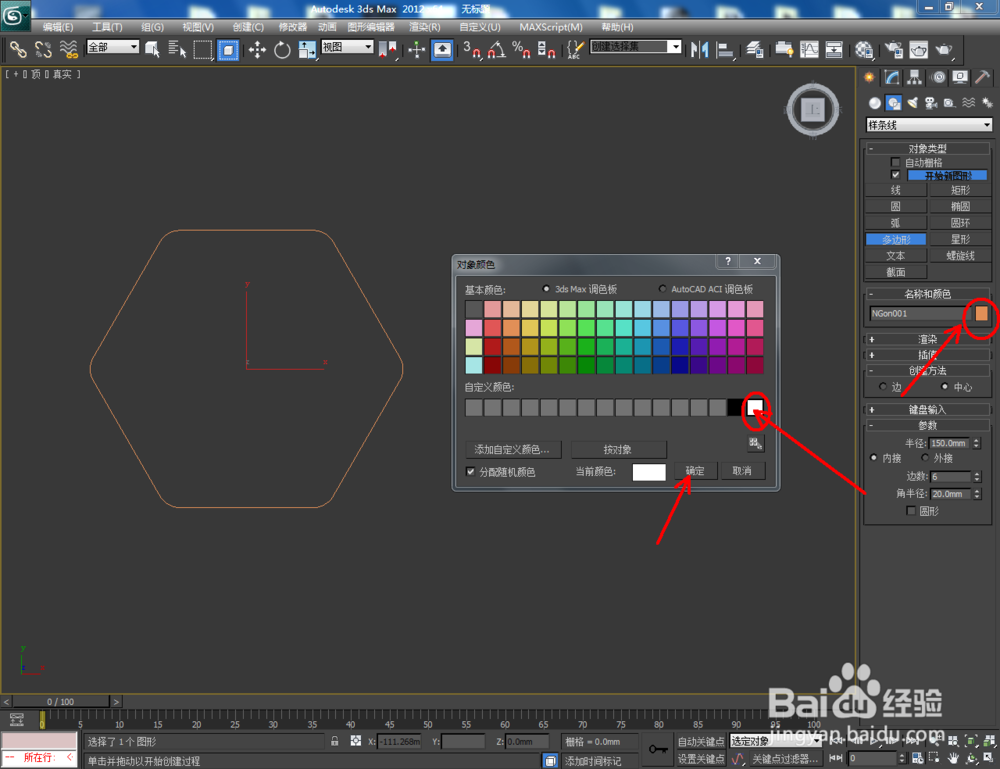
Task: Select the Shapes category icon in Create panel
Action: 893,103
